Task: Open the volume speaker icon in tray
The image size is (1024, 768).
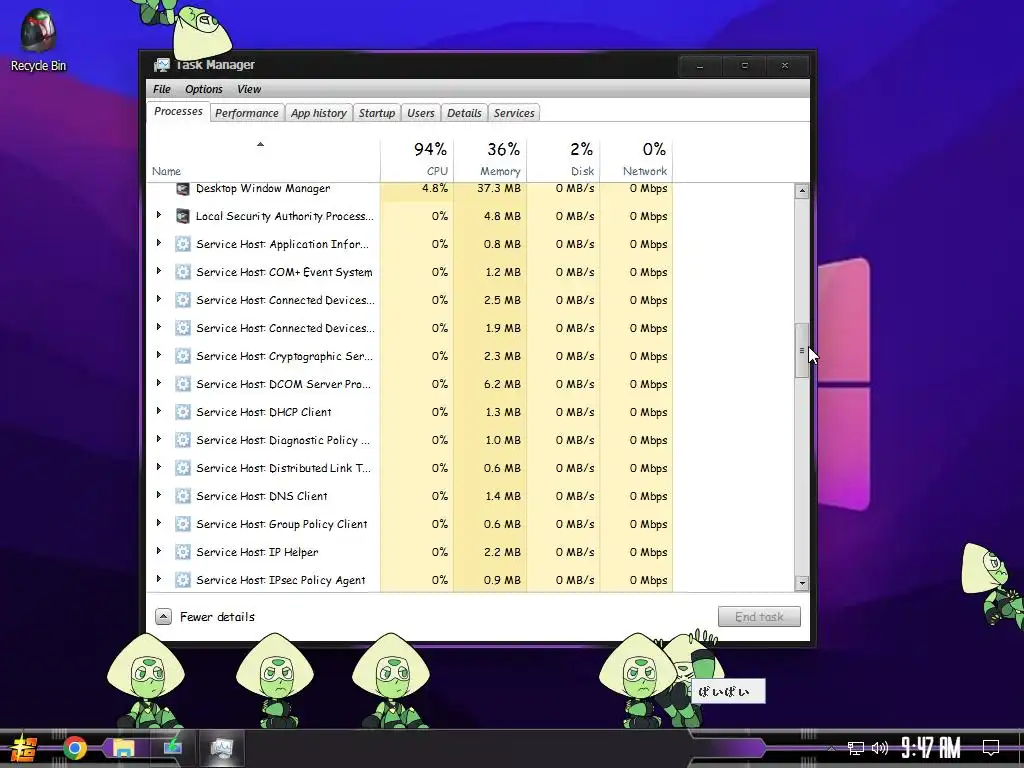Action: pyautogui.click(x=880, y=748)
